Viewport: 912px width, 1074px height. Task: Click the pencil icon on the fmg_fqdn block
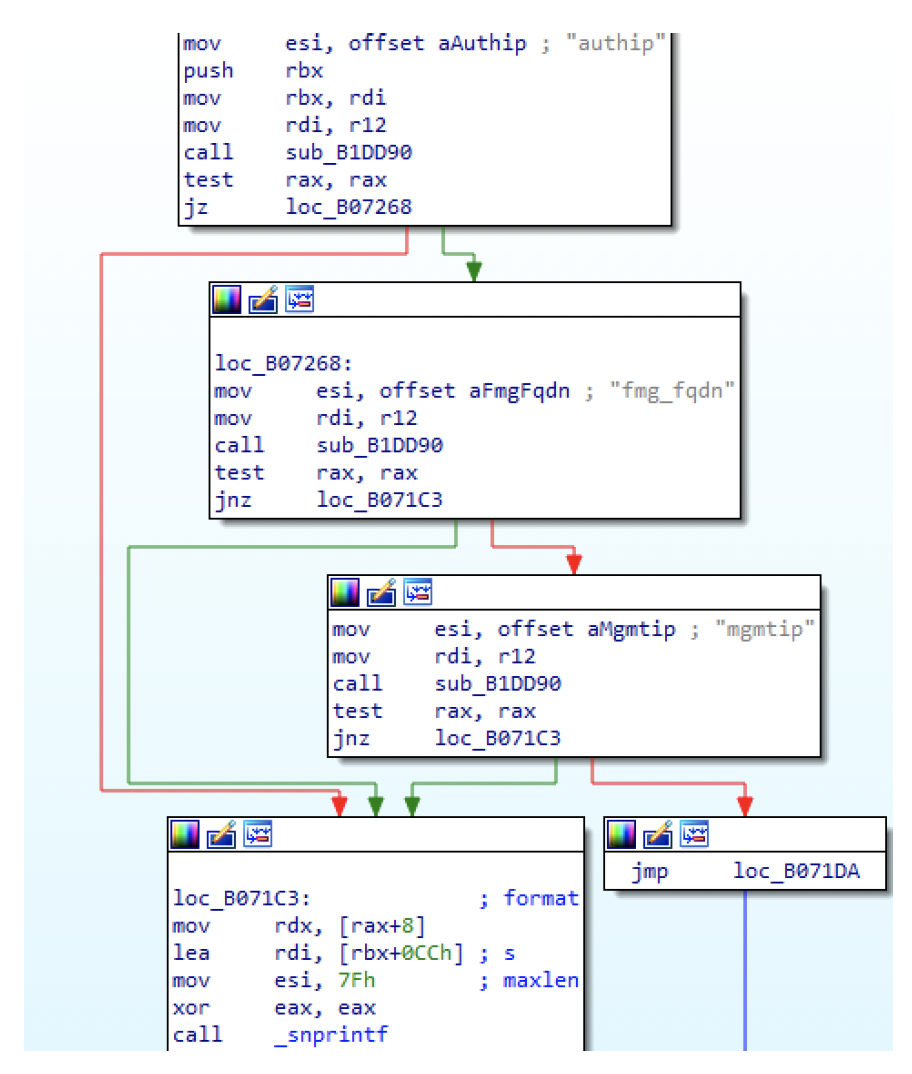pos(263,300)
